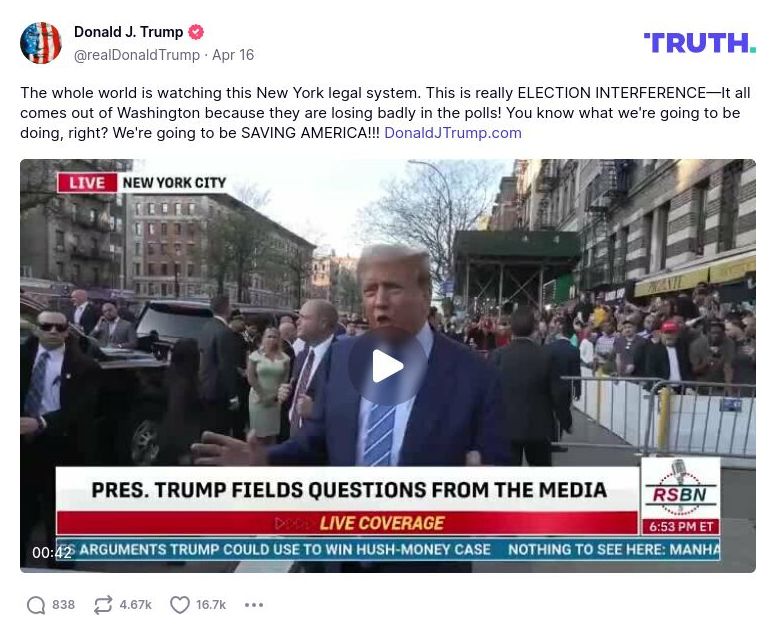Open the DonaldJTrump.com link

(453, 133)
